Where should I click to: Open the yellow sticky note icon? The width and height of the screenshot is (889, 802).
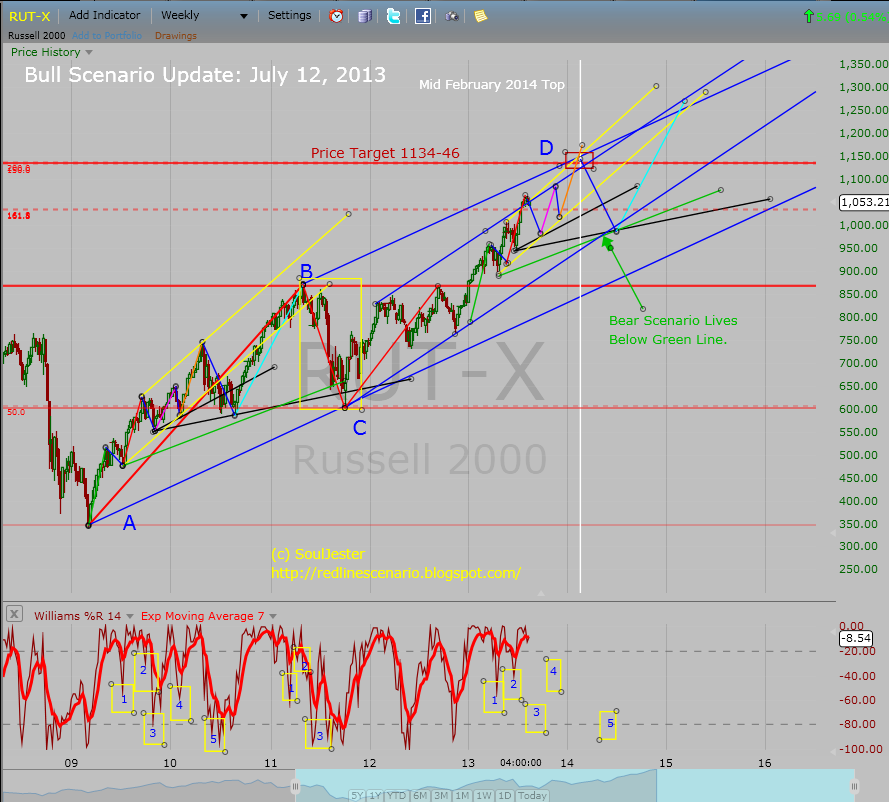[480, 16]
